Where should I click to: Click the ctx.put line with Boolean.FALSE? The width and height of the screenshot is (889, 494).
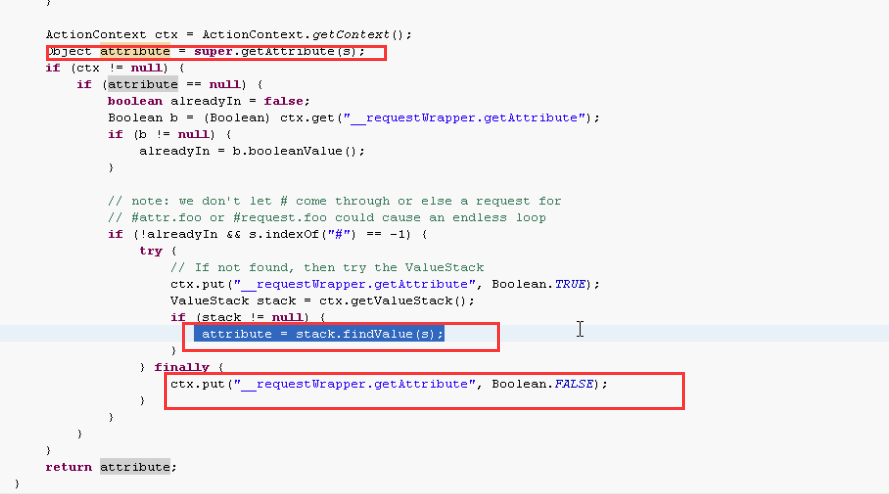pyautogui.click(x=388, y=384)
